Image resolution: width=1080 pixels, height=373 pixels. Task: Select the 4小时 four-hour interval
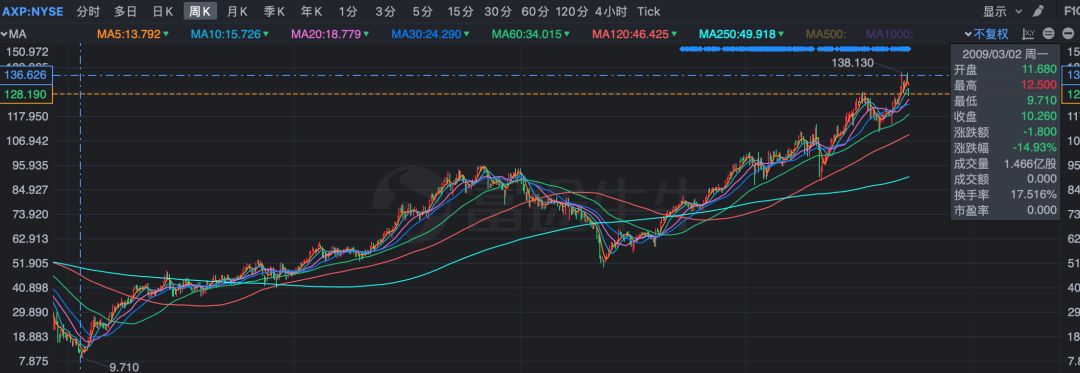[611, 12]
